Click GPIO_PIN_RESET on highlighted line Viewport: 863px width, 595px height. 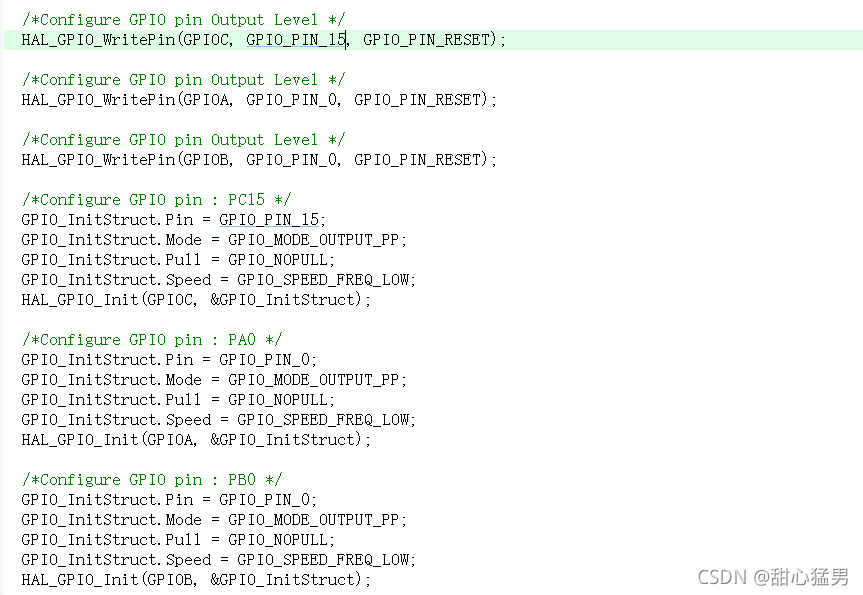(x=426, y=40)
